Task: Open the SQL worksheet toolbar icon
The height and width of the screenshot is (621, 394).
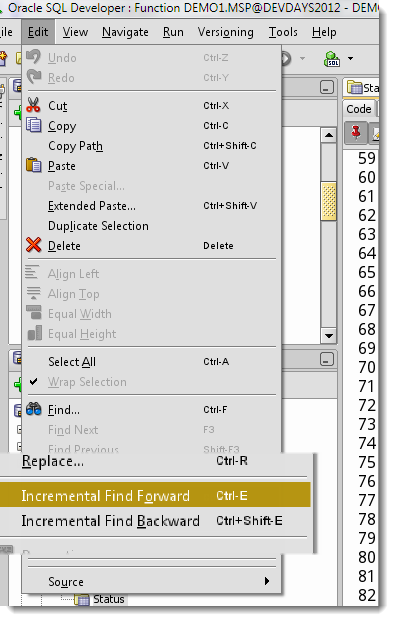Action: (x=332, y=59)
